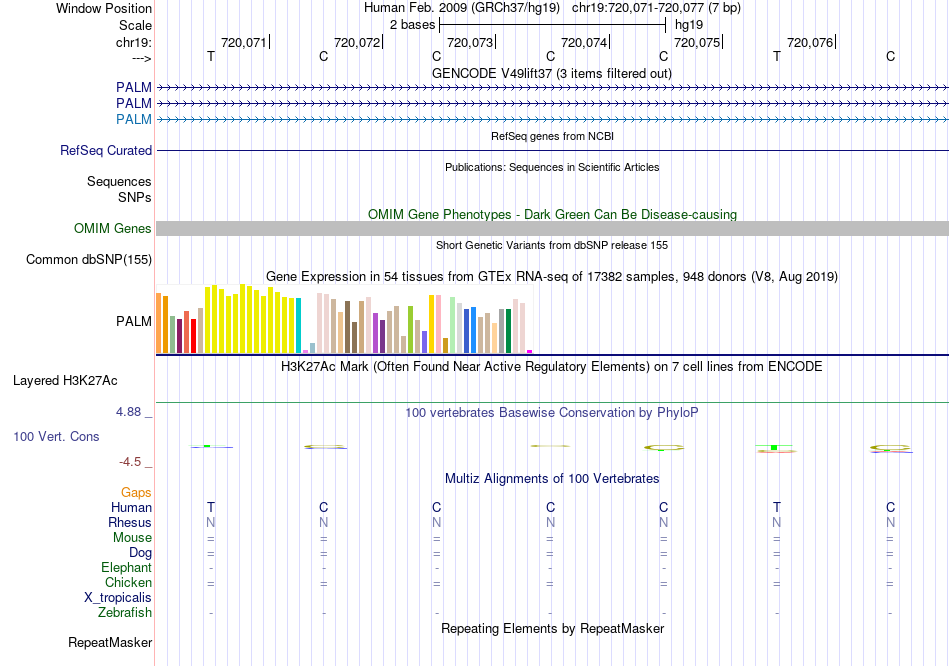Click the H3K27Ac Mark ENCODE track title

click(x=552, y=367)
